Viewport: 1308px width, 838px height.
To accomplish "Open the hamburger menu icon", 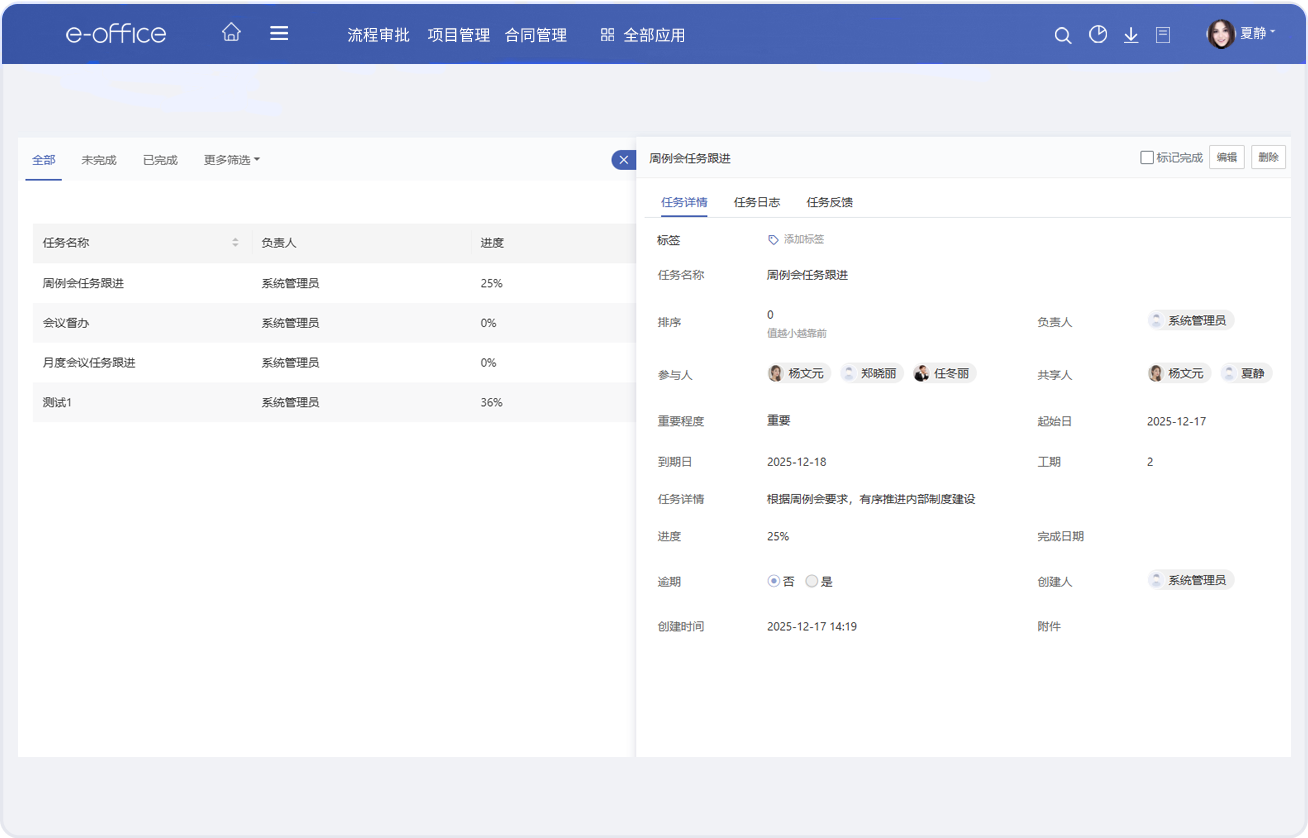I will [x=279, y=33].
